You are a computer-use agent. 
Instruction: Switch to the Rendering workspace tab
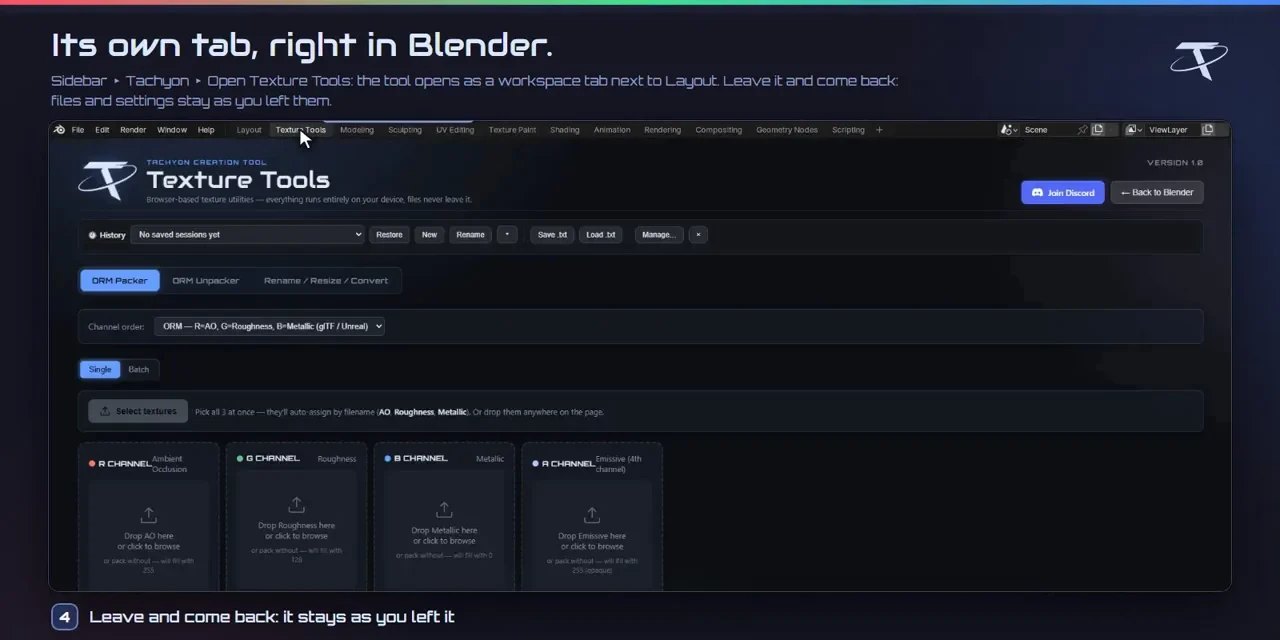pyautogui.click(x=662, y=130)
